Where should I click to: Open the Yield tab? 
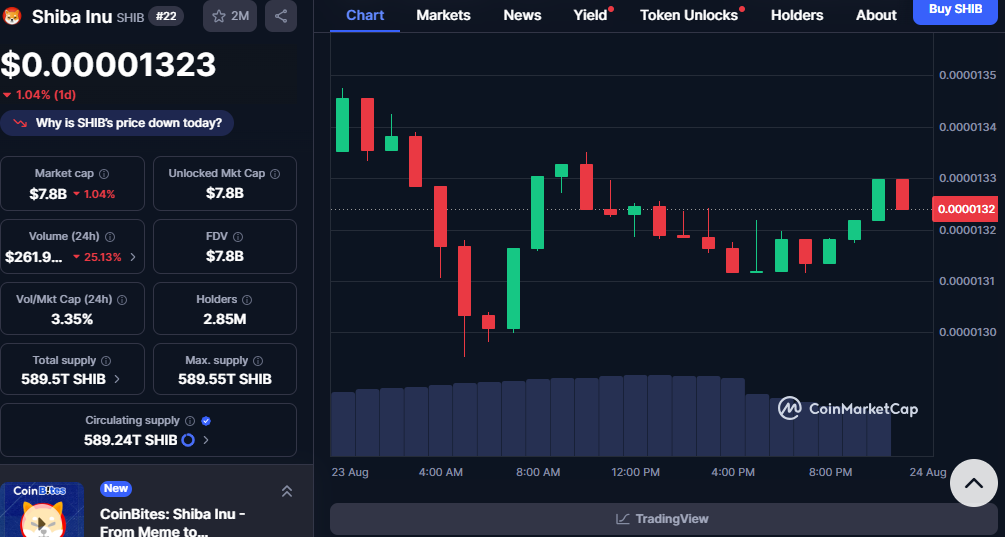(590, 15)
